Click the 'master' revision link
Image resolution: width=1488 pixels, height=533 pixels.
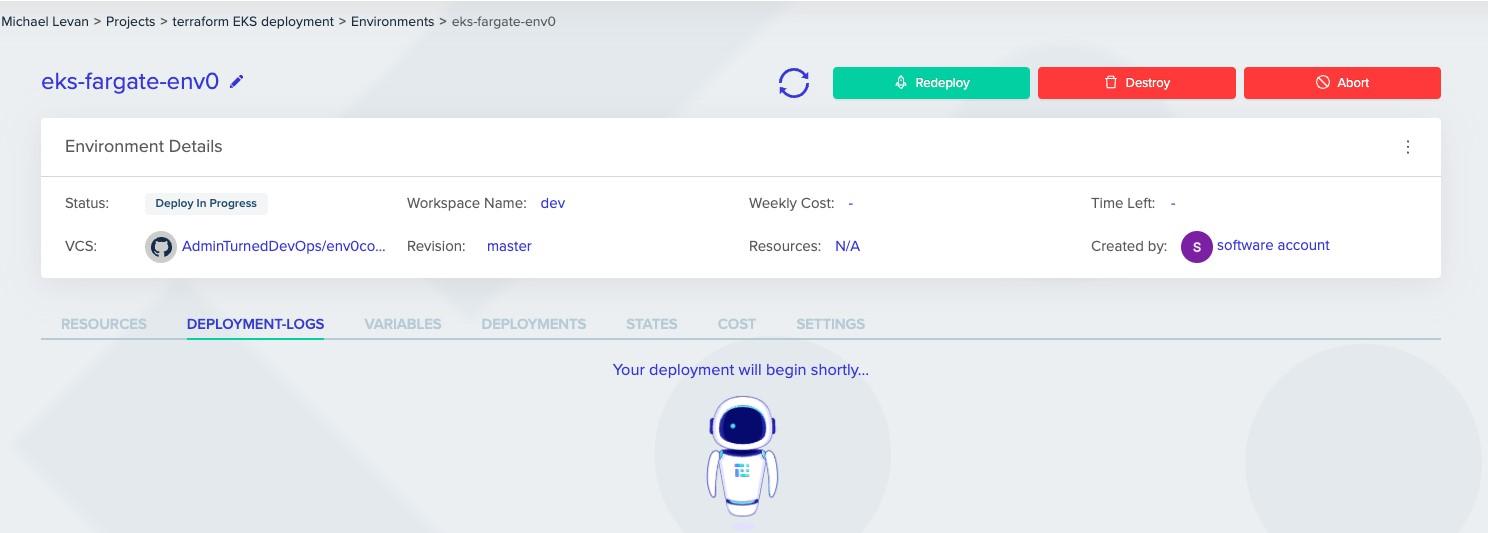pos(509,246)
